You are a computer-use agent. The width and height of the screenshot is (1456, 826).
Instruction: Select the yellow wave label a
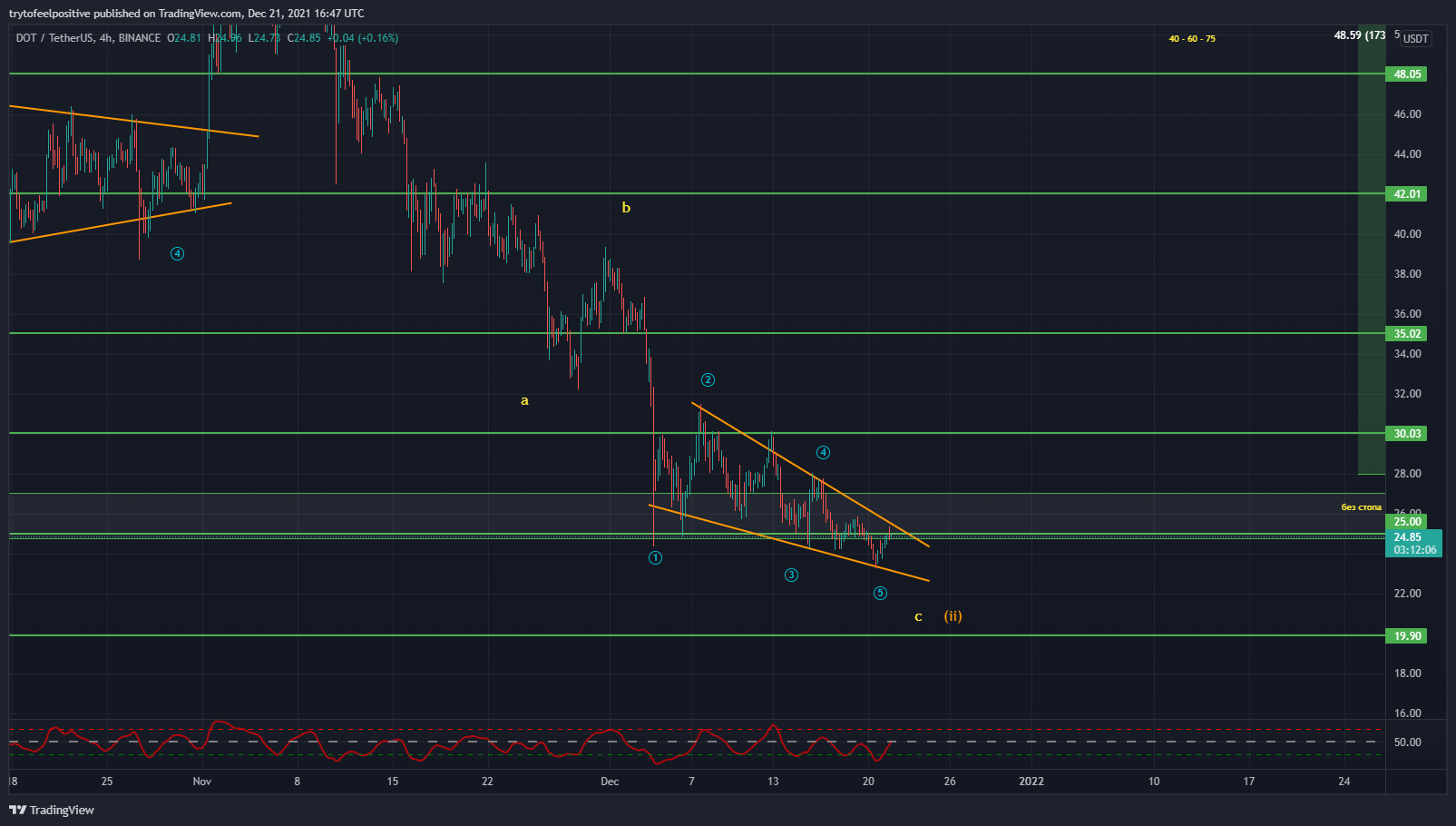(x=524, y=400)
